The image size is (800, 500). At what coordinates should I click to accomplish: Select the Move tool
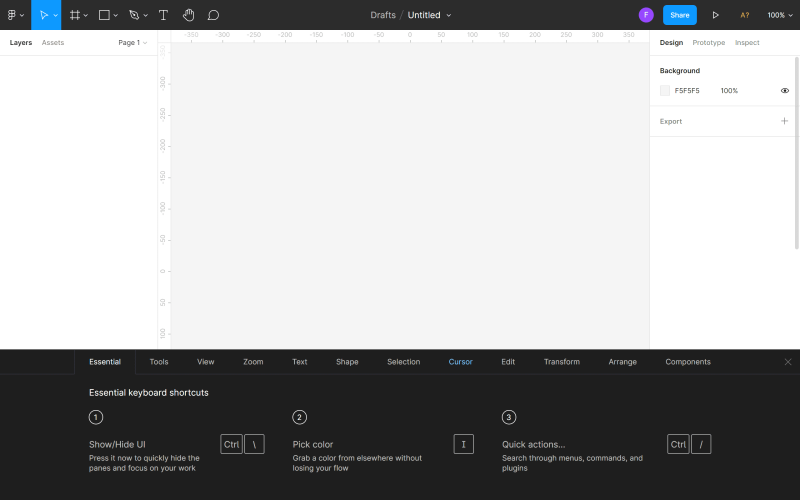(44, 15)
